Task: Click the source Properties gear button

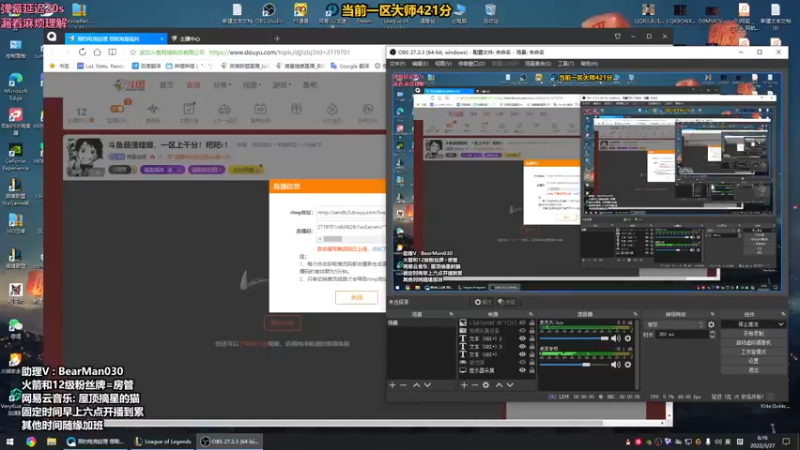Action: pos(482,302)
